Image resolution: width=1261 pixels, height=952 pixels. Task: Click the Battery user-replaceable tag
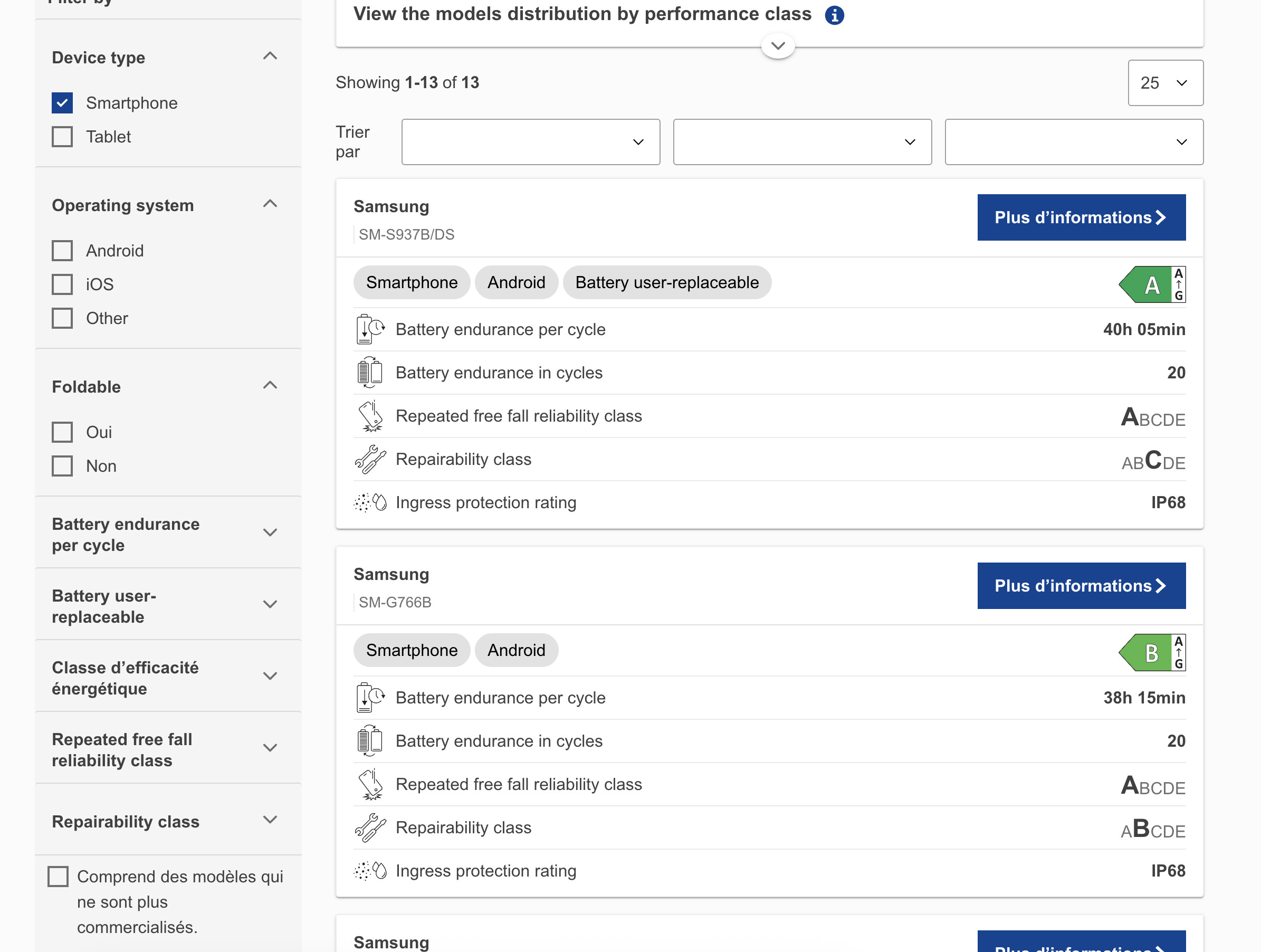coord(667,283)
